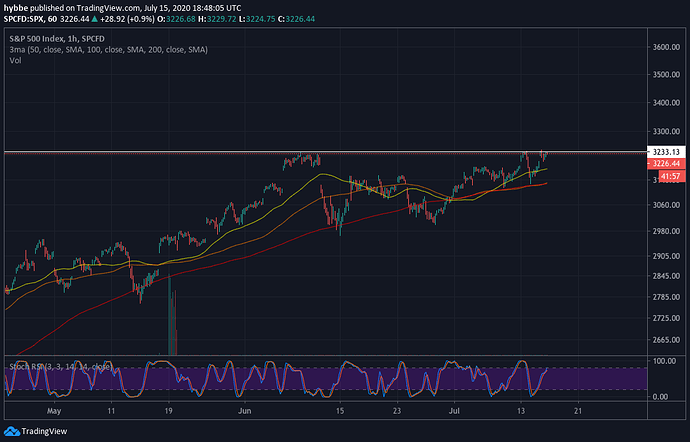Click the '13' time axis label

point(521,411)
